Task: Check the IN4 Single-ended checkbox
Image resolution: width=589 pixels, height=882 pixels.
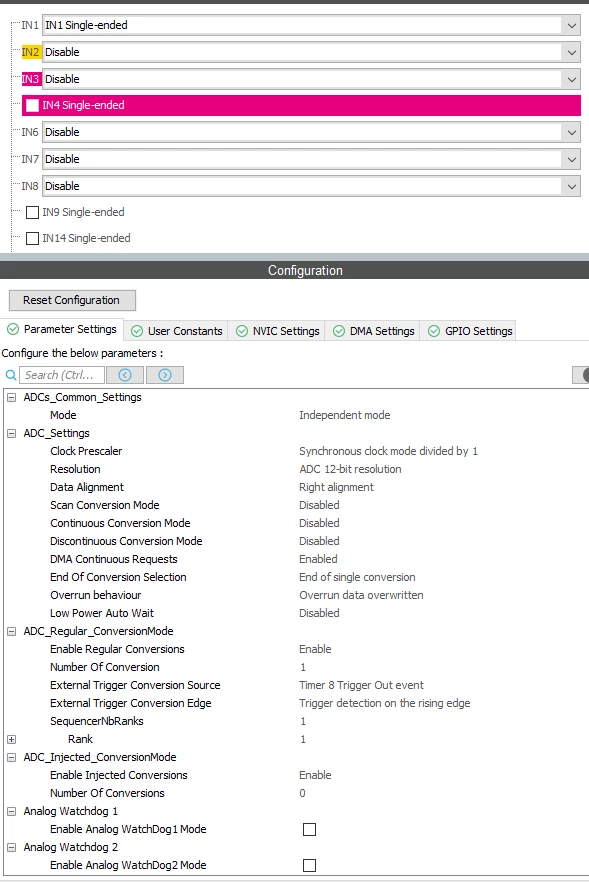Action: click(x=33, y=105)
